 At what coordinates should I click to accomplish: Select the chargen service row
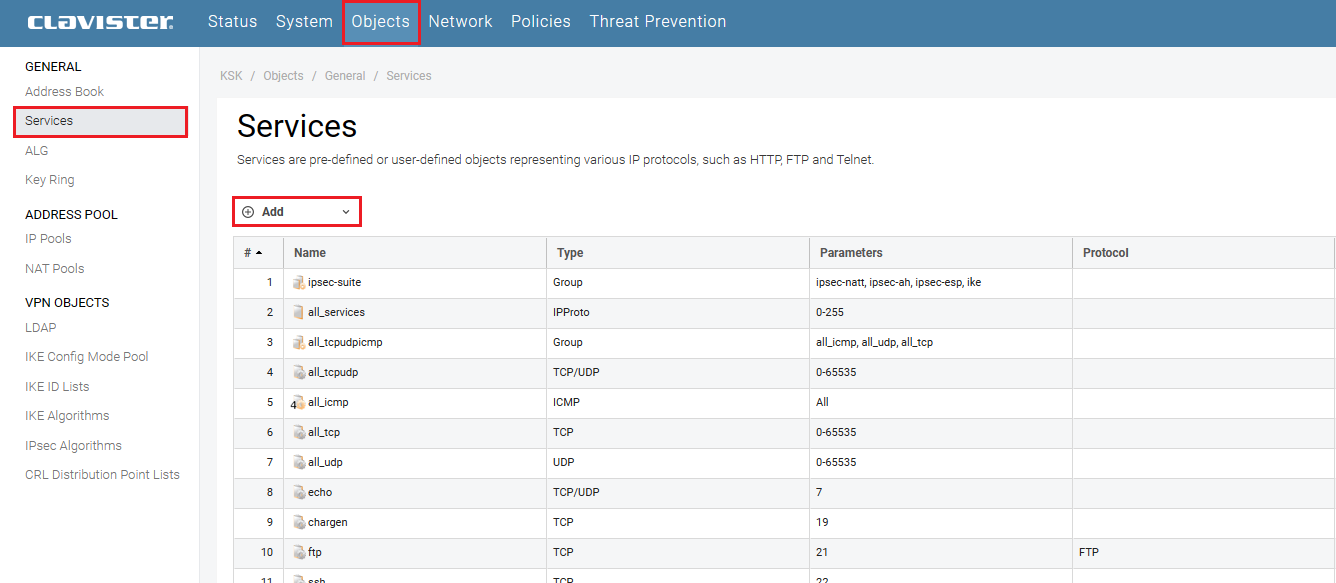328,523
